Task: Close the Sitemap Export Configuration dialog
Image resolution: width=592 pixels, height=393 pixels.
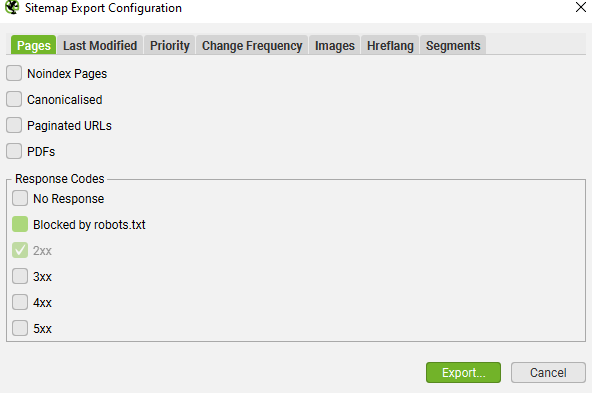Action: tap(581, 7)
